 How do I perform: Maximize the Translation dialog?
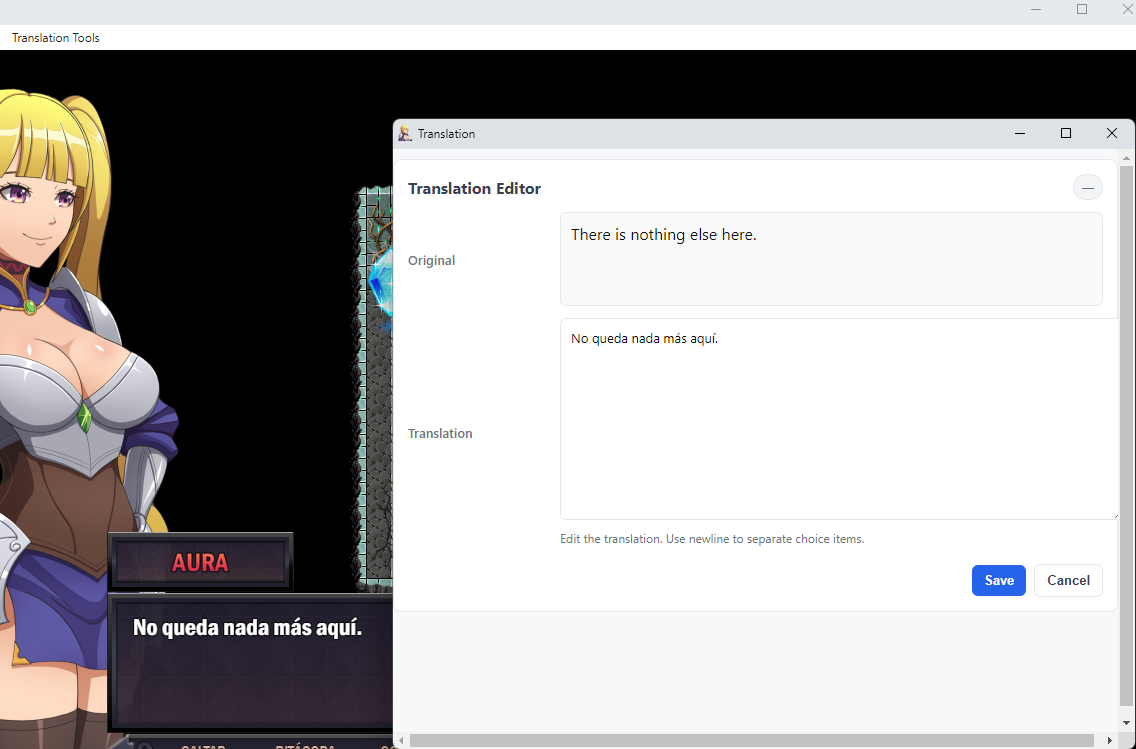pyautogui.click(x=1066, y=133)
